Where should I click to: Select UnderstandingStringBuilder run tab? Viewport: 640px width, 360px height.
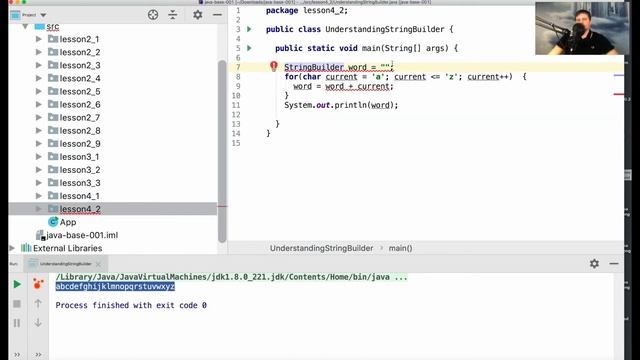tap(65, 264)
